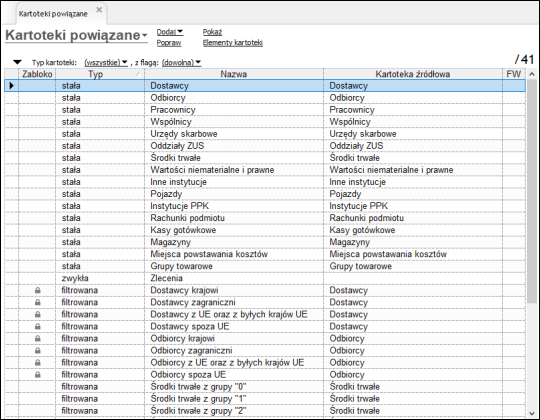Click lock icon for Odbiorcy zagraniczni row

pyautogui.click(x=38, y=351)
